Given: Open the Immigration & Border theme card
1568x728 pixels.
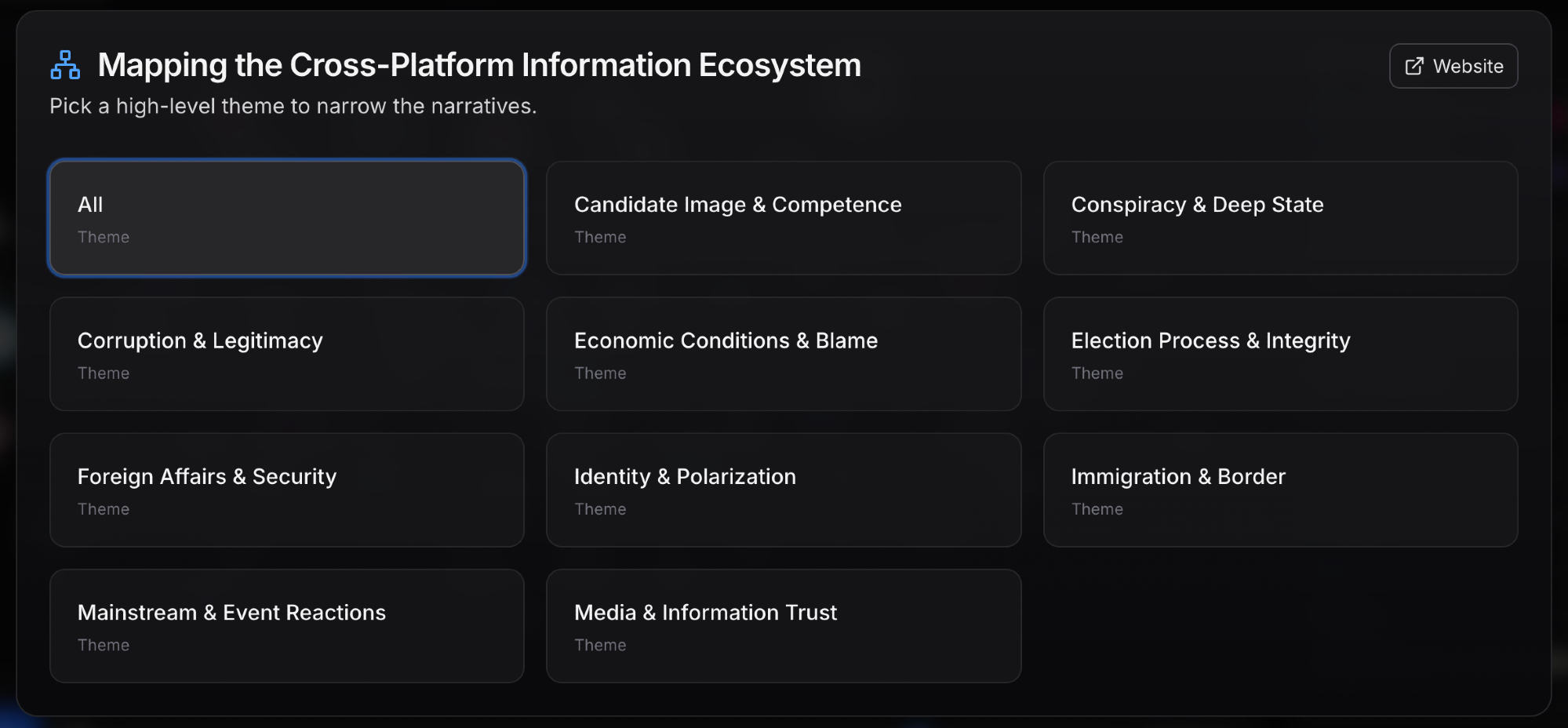Looking at the screenshot, I should click(x=1279, y=490).
